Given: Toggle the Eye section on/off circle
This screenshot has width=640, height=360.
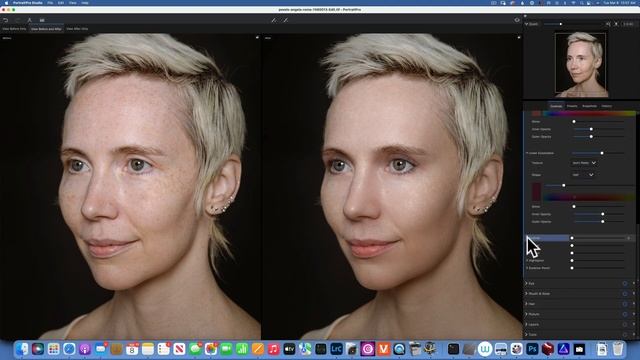Looking at the screenshot, I should (625, 283).
